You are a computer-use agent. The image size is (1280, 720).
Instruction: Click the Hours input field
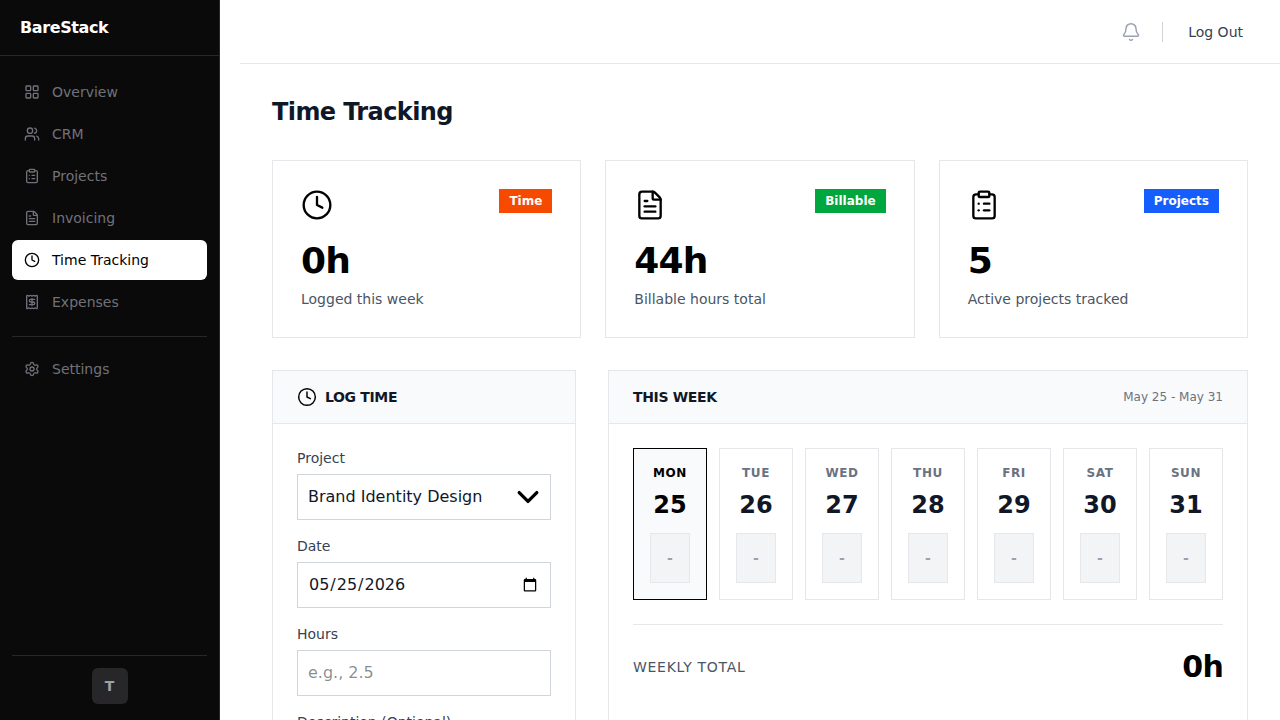coord(424,673)
